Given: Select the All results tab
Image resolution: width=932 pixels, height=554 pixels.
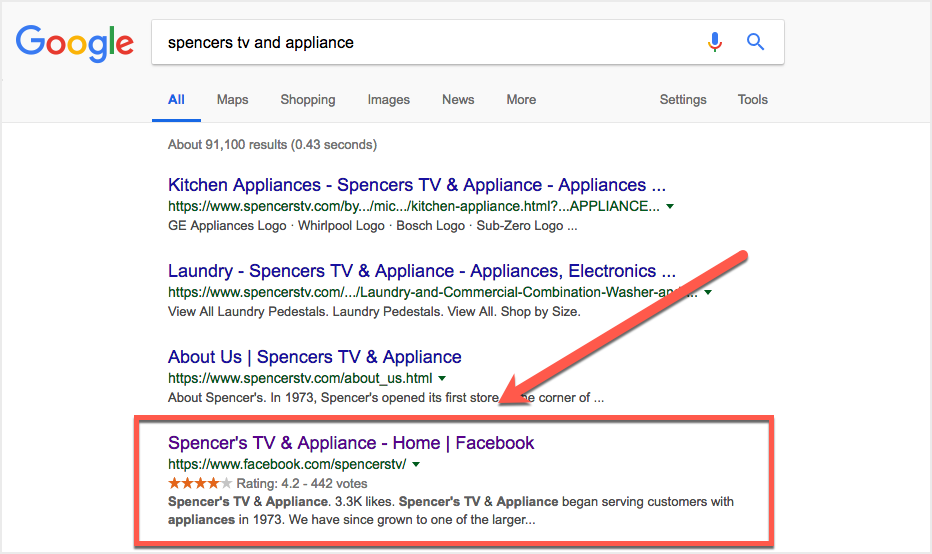Looking at the screenshot, I should click(176, 100).
